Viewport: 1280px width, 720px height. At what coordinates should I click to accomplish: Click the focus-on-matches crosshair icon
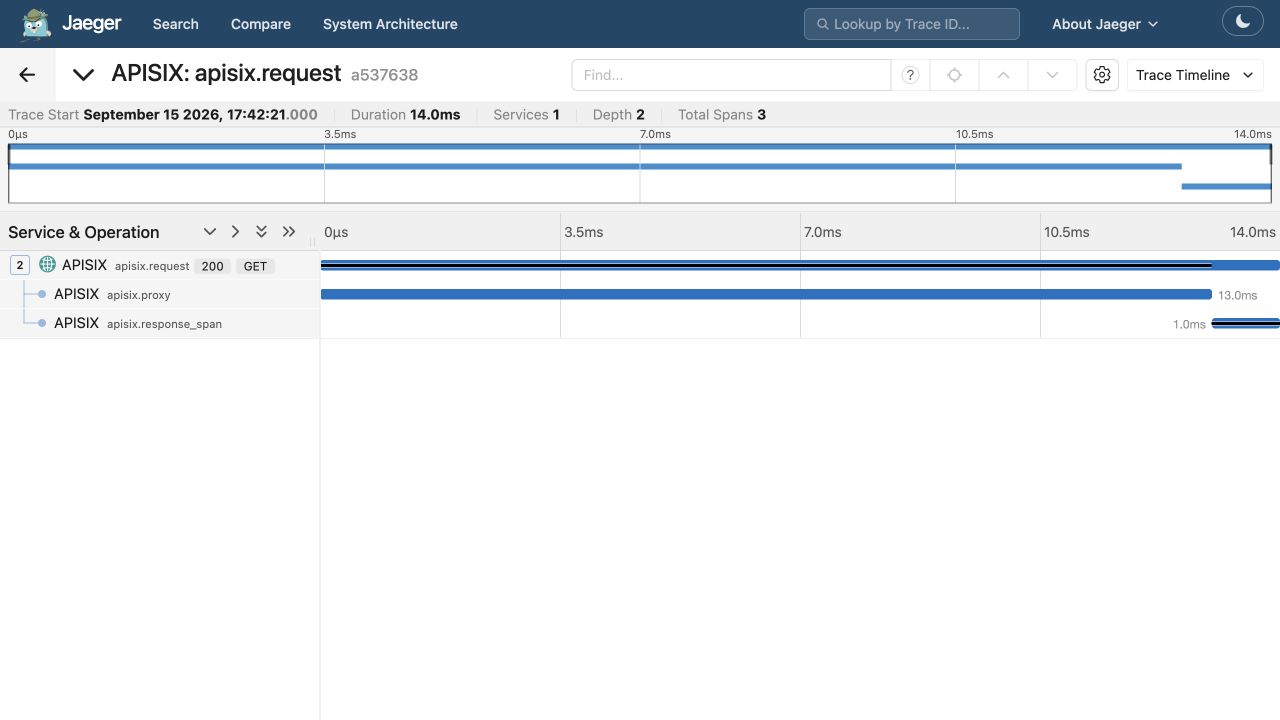click(954, 75)
